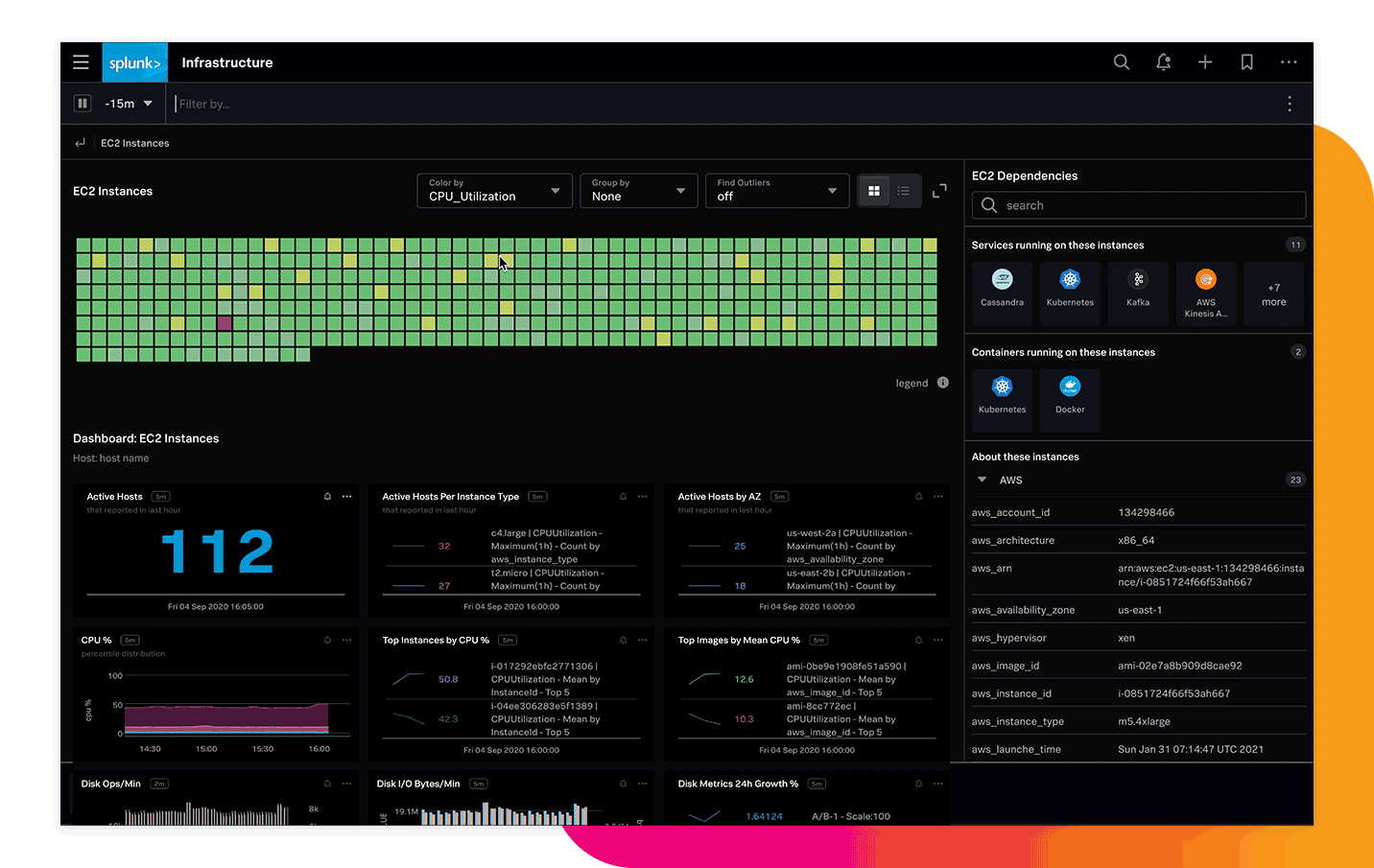This screenshot has width=1374, height=868.
Task: Click aws_availability_zone value us-east-1
Action: [1140, 610]
